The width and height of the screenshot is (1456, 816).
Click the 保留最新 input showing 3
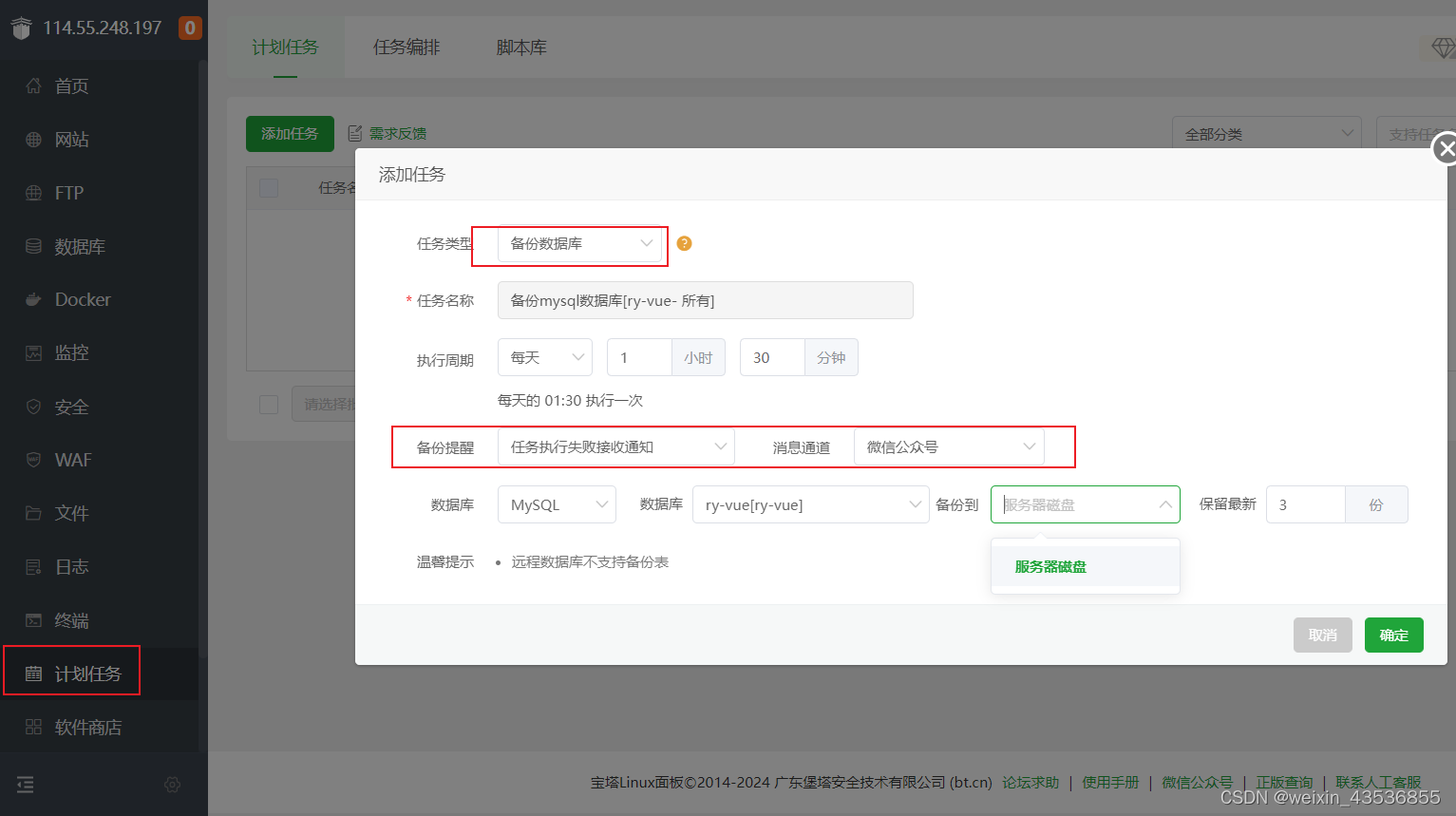point(1306,504)
